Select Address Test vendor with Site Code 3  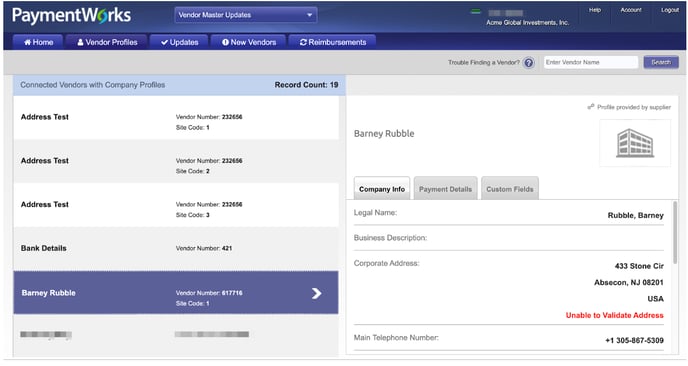(x=176, y=205)
